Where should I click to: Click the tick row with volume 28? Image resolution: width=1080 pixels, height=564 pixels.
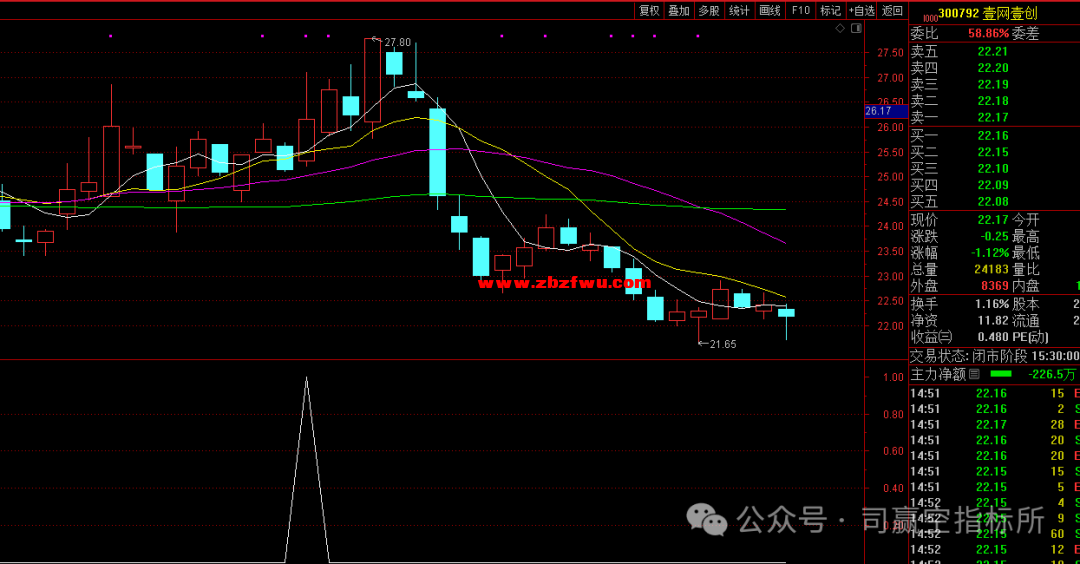(x=995, y=425)
